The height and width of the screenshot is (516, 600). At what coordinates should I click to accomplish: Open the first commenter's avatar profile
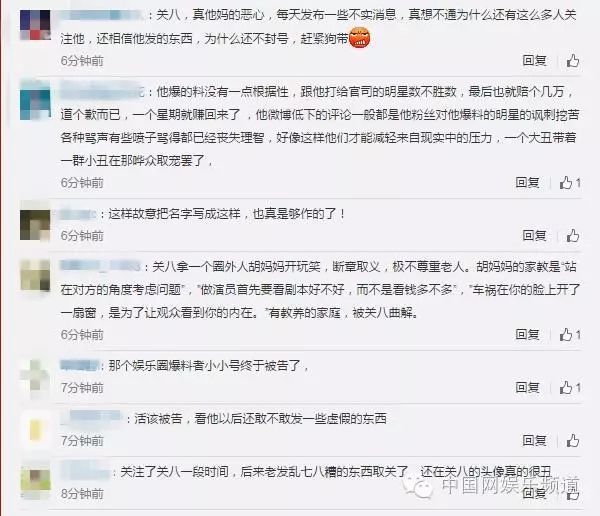coord(35,25)
